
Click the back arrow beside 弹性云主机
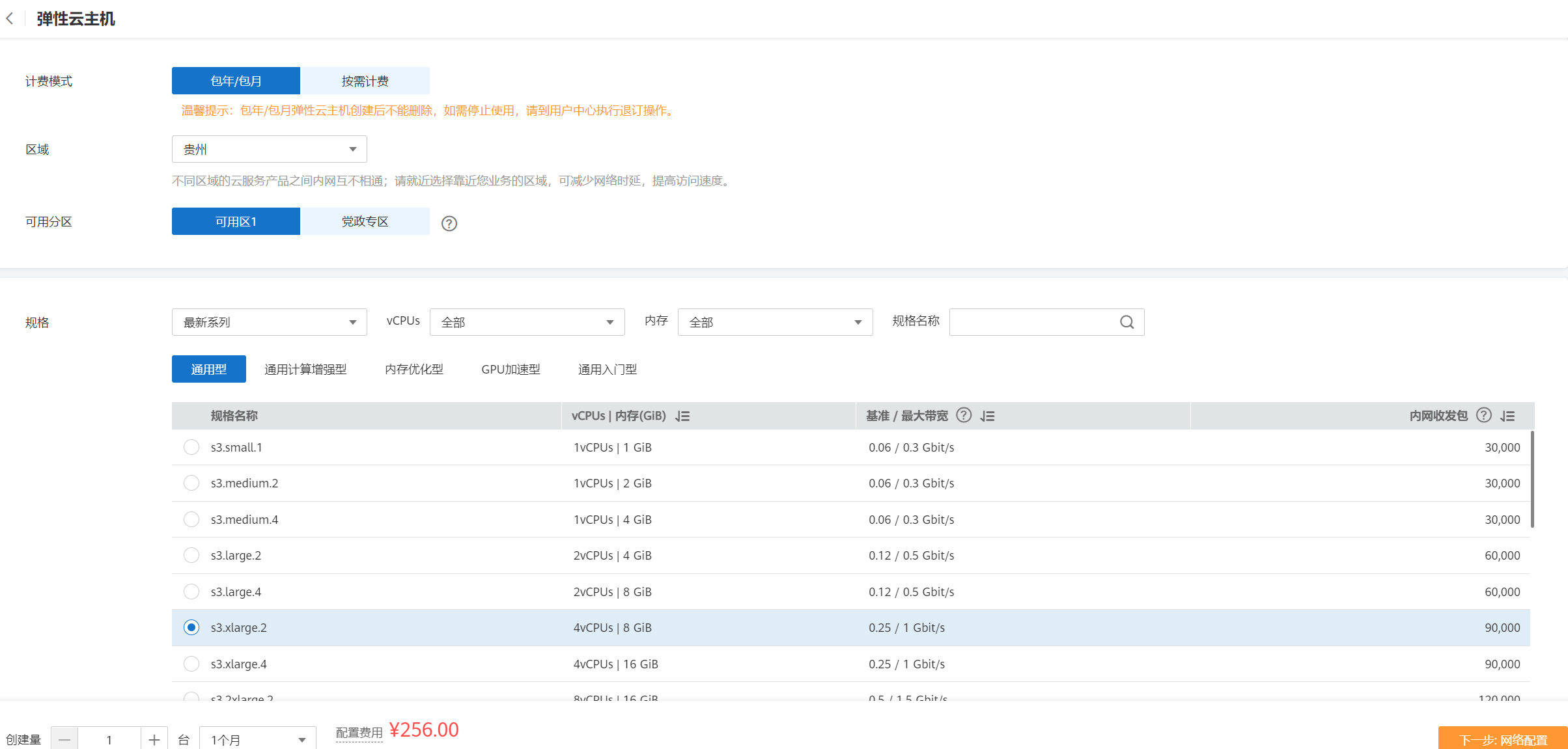(x=10, y=19)
